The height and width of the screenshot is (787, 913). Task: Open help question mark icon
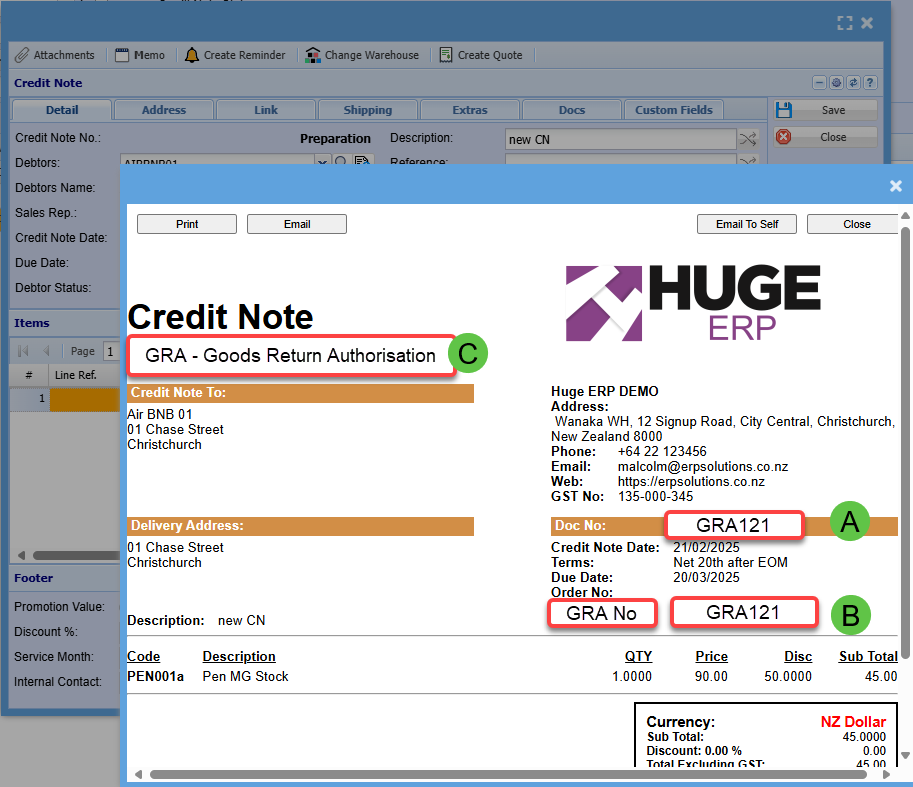(x=870, y=83)
